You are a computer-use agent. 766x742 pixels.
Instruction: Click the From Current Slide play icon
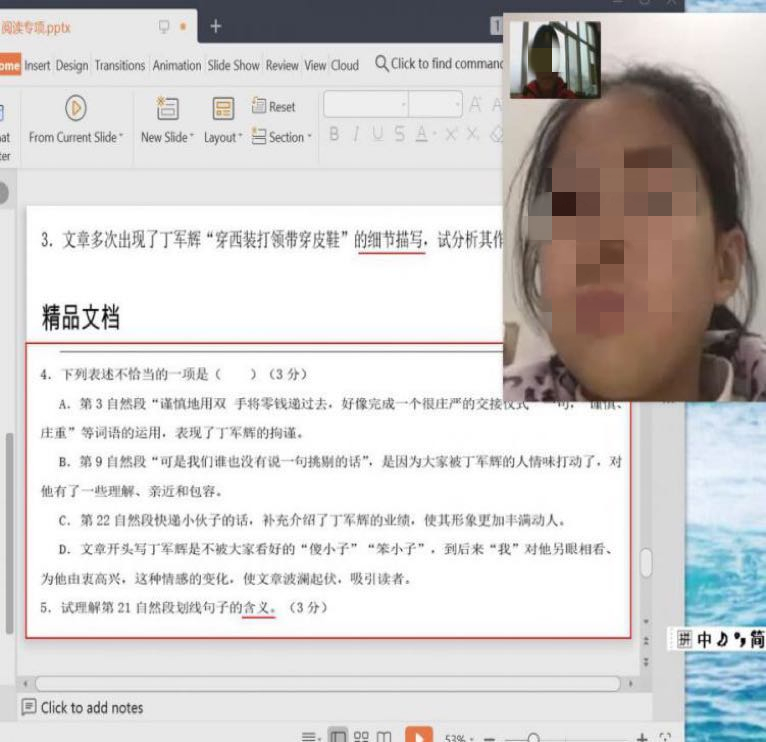click(75, 107)
